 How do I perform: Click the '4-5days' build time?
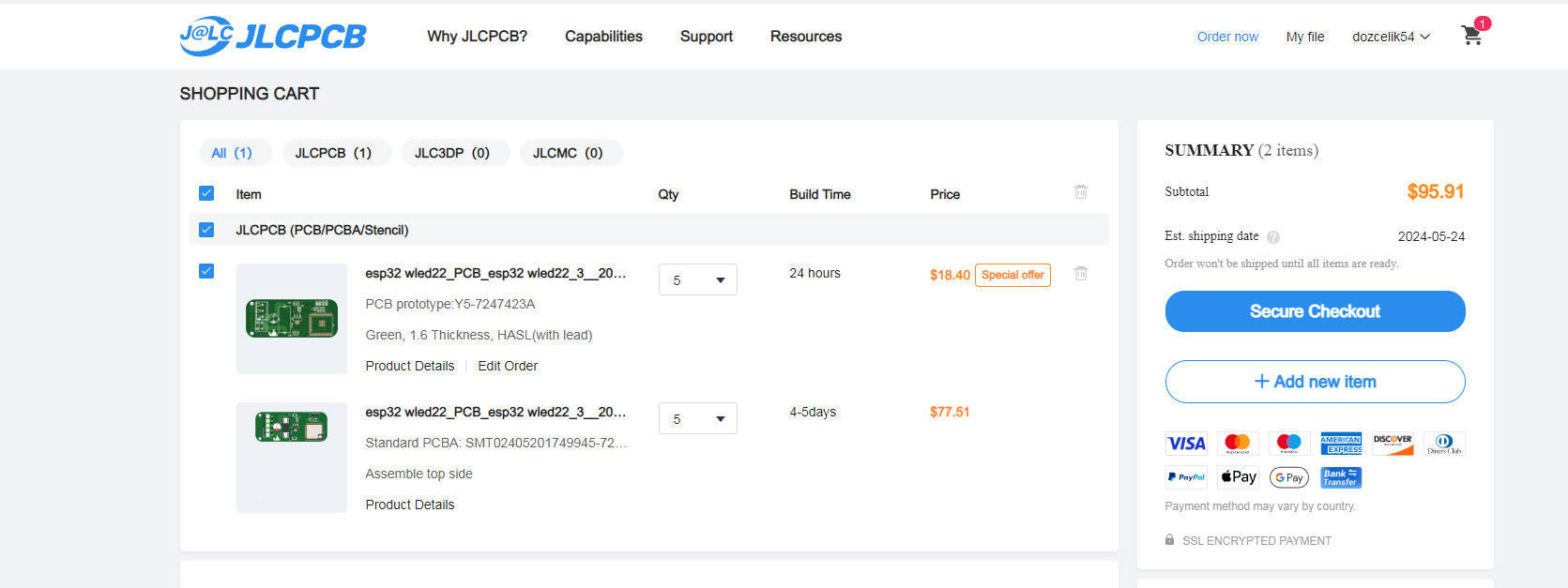point(813,412)
